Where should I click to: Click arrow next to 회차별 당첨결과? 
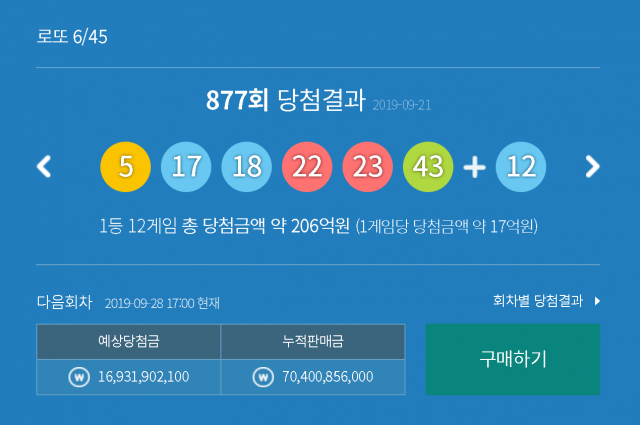597,301
